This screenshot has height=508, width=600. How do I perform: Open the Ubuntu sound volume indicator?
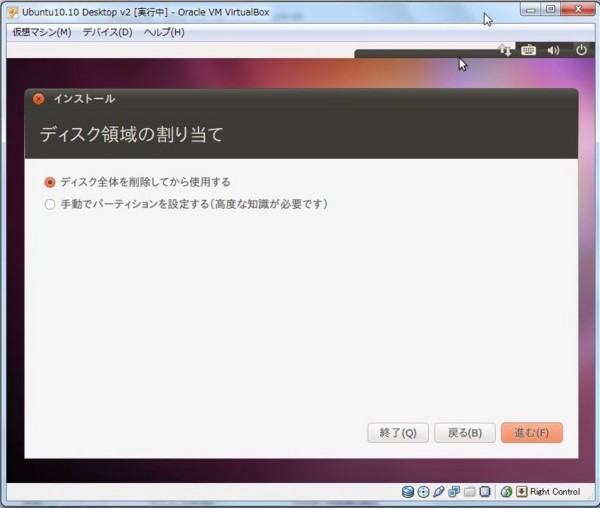point(553,50)
